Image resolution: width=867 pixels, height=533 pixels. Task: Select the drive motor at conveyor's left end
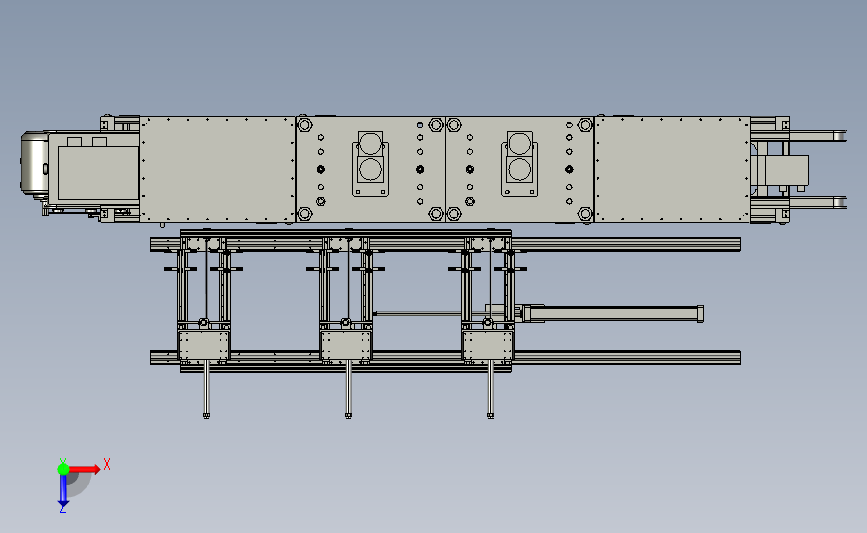click(x=35, y=163)
